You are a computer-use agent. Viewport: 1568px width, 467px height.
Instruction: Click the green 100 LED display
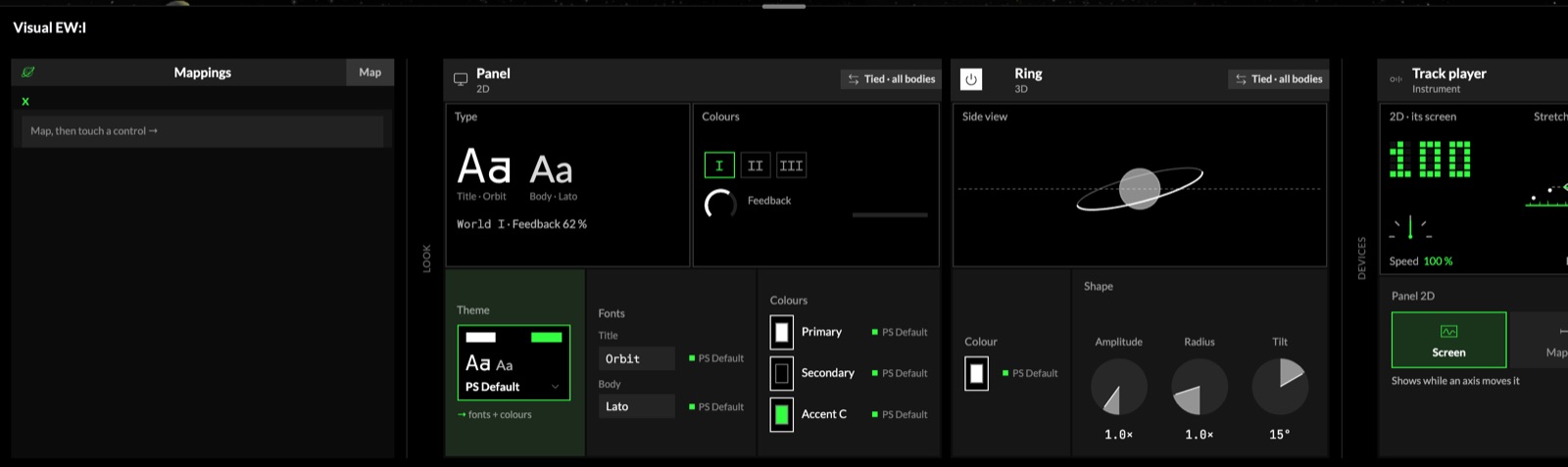(x=1431, y=160)
